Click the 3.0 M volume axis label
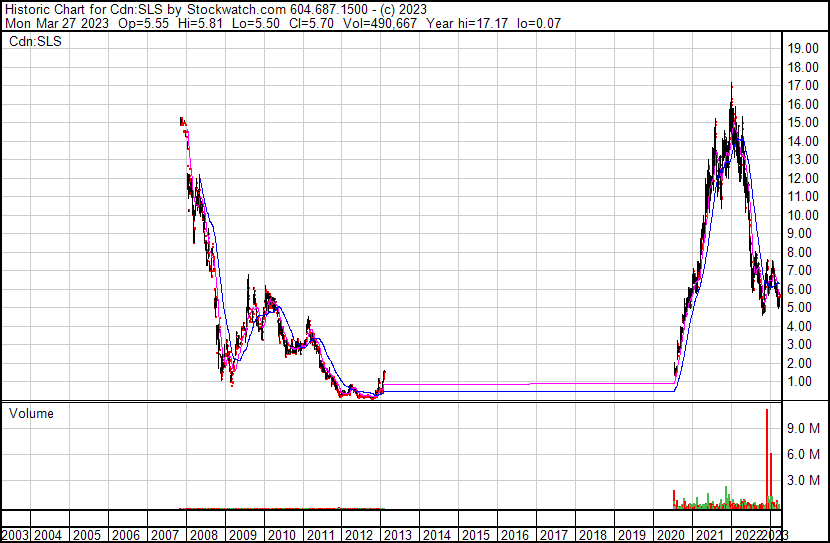The height and width of the screenshot is (543, 830). coord(803,481)
